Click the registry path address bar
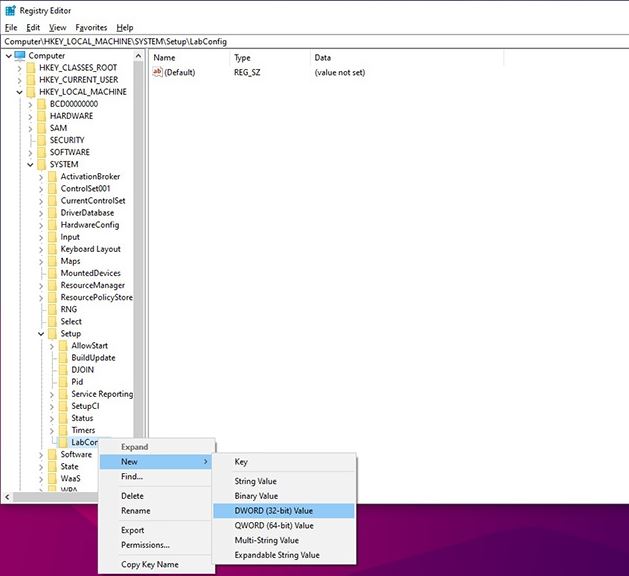This screenshot has width=629, height=576. (x=314, y=42)
